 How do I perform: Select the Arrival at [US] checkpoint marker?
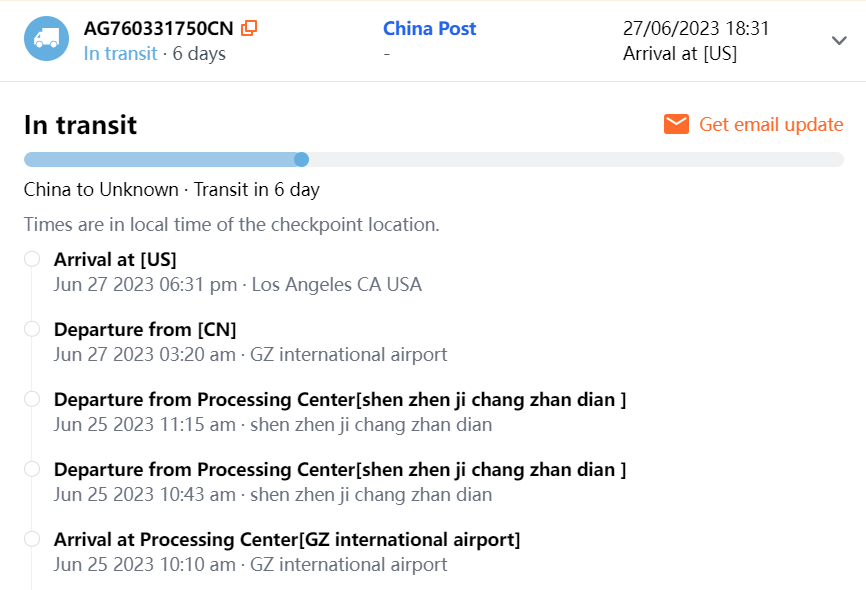click(x=32, y=259)
